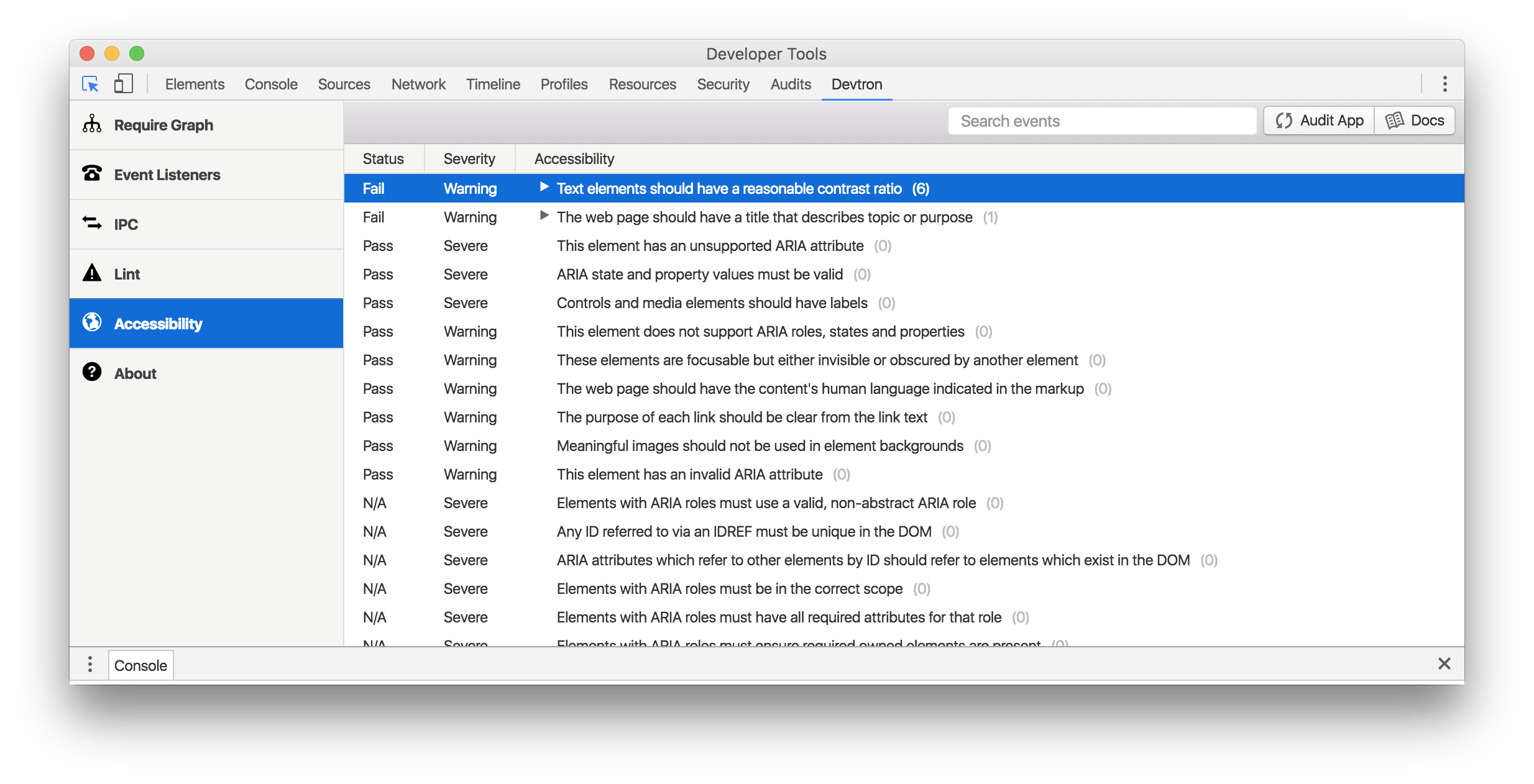Select the Event Listeners icon
Image resolution: width=1534 pixels, height=784 pixels.
pyautogui.click(x=94, y=173)
